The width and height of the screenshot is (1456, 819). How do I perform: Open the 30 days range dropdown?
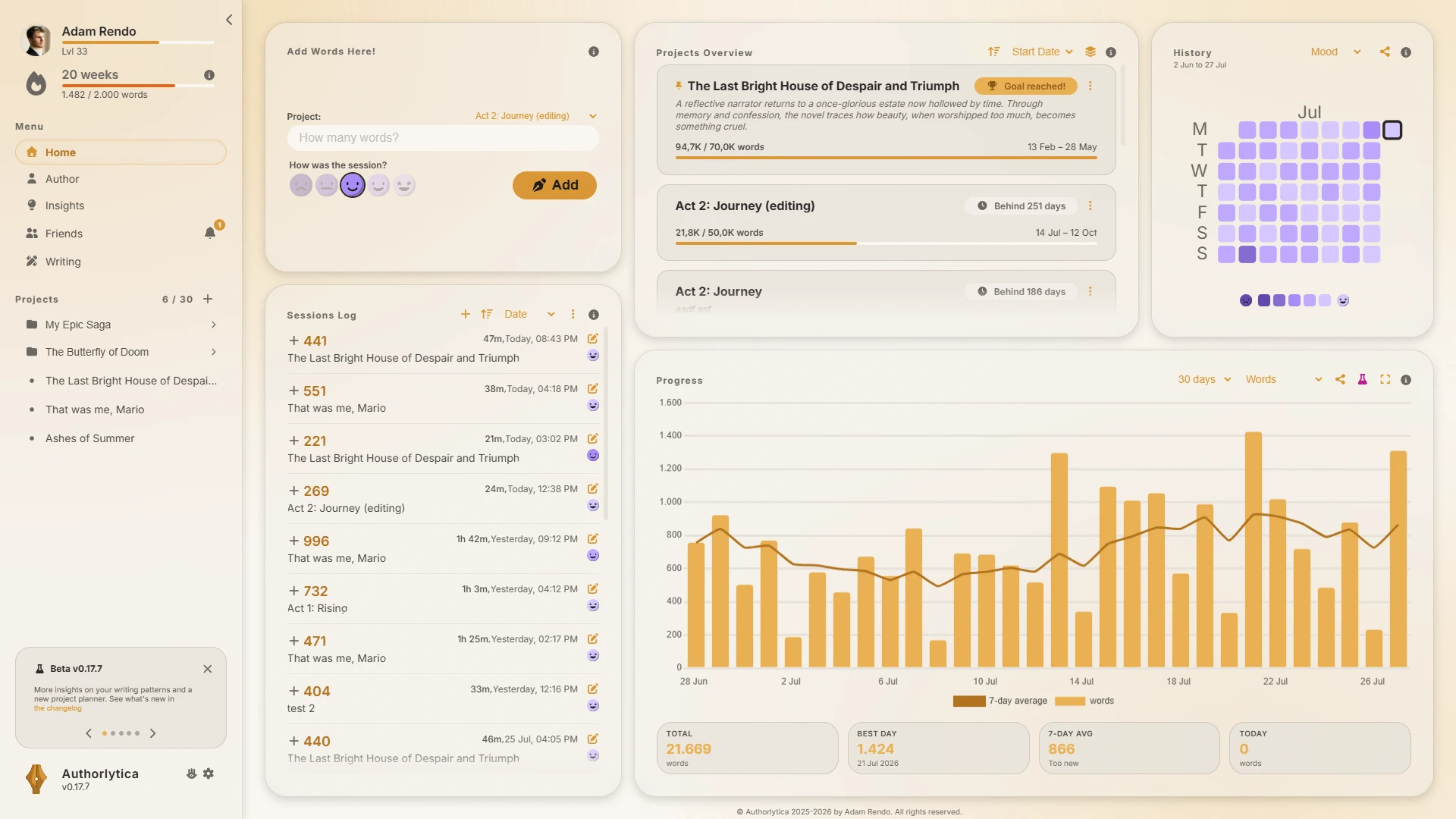coord(1204,379)
